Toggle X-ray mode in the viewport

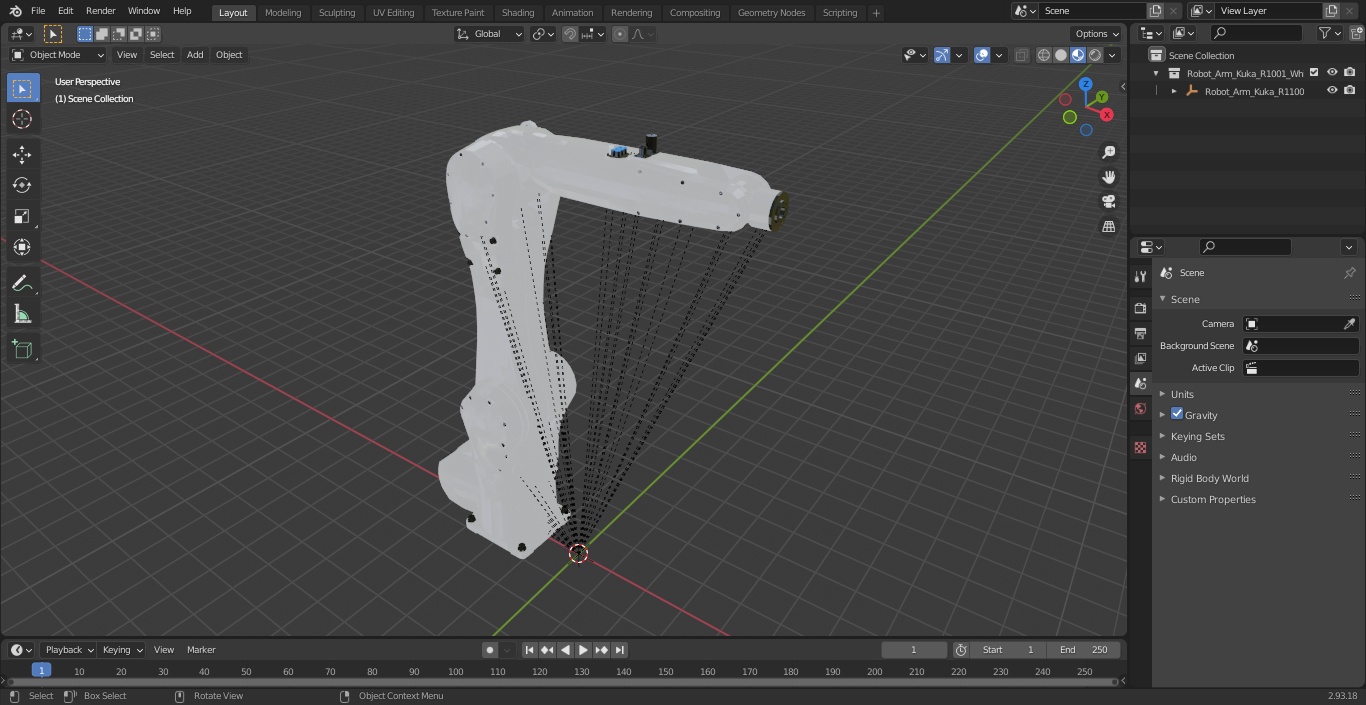1021,55
